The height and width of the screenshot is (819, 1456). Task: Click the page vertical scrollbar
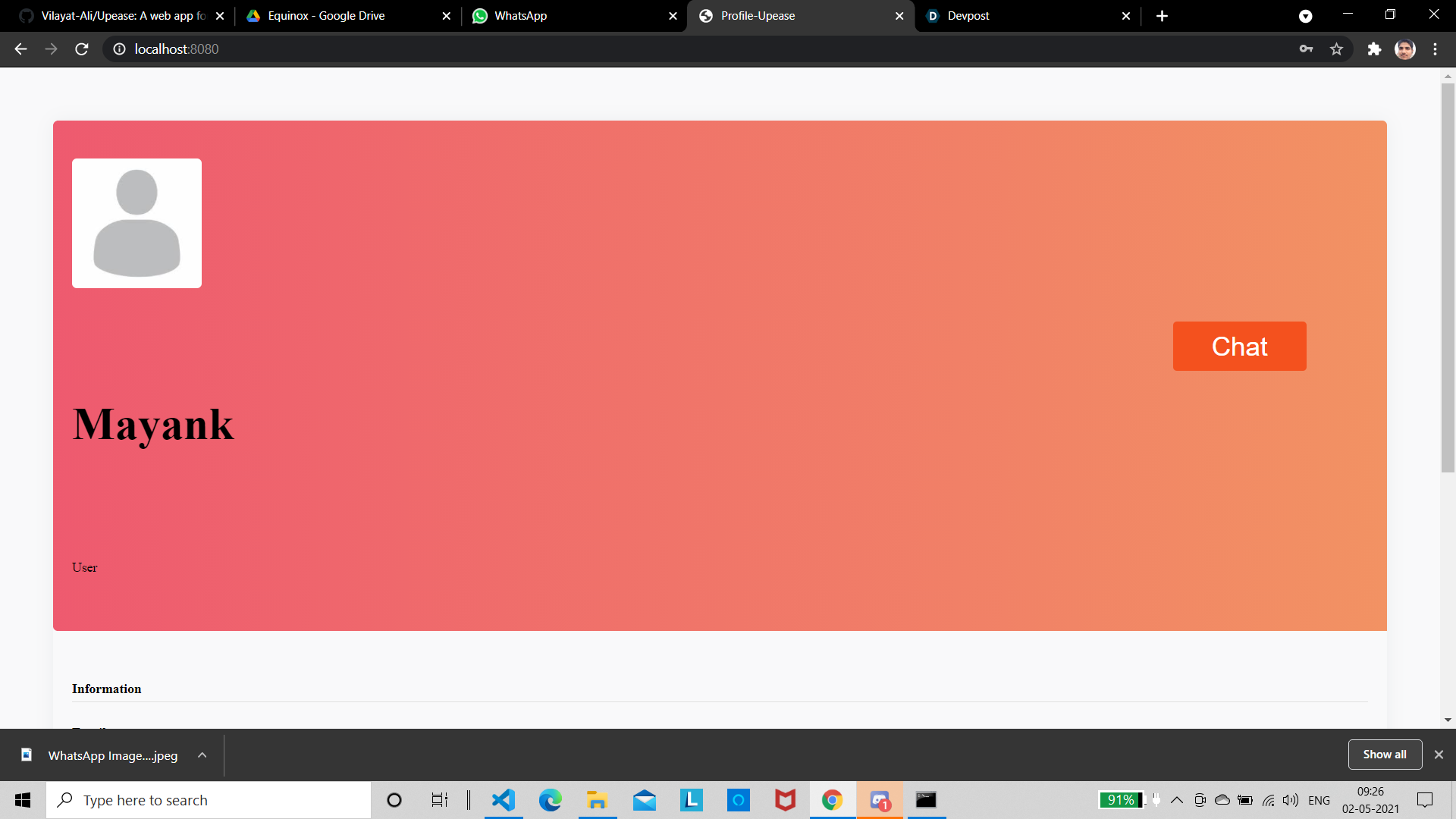(x=1448, y=278)
